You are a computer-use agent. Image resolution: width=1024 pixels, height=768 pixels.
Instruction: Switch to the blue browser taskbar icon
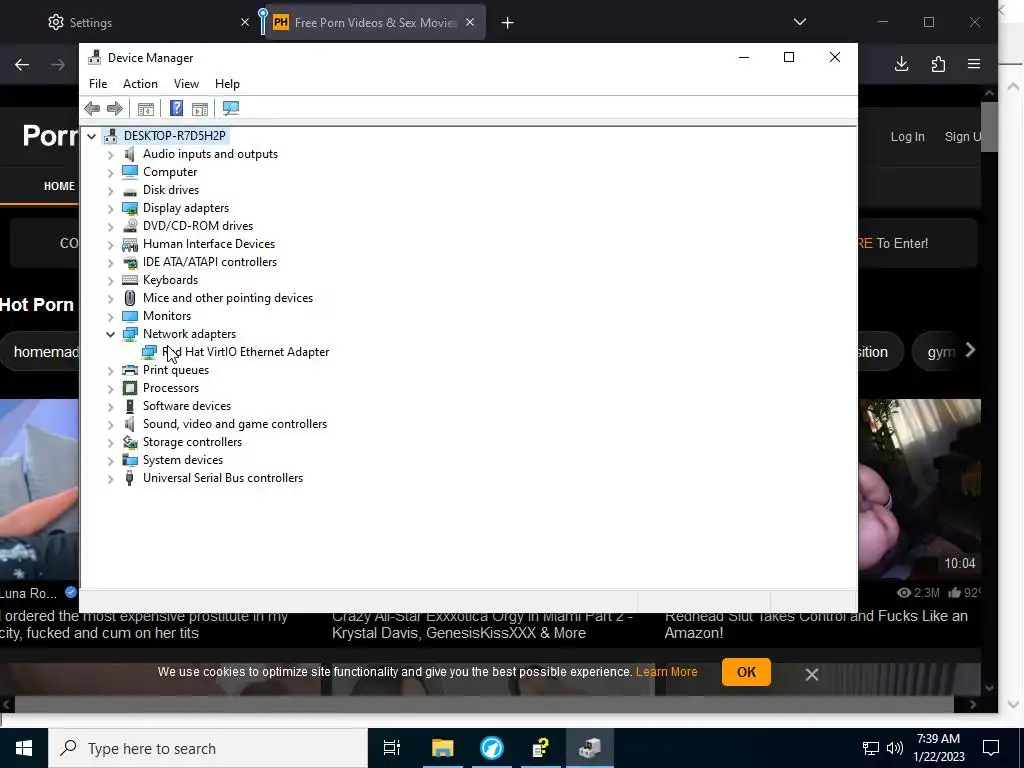pyautogui.click(x=492, y=748)
